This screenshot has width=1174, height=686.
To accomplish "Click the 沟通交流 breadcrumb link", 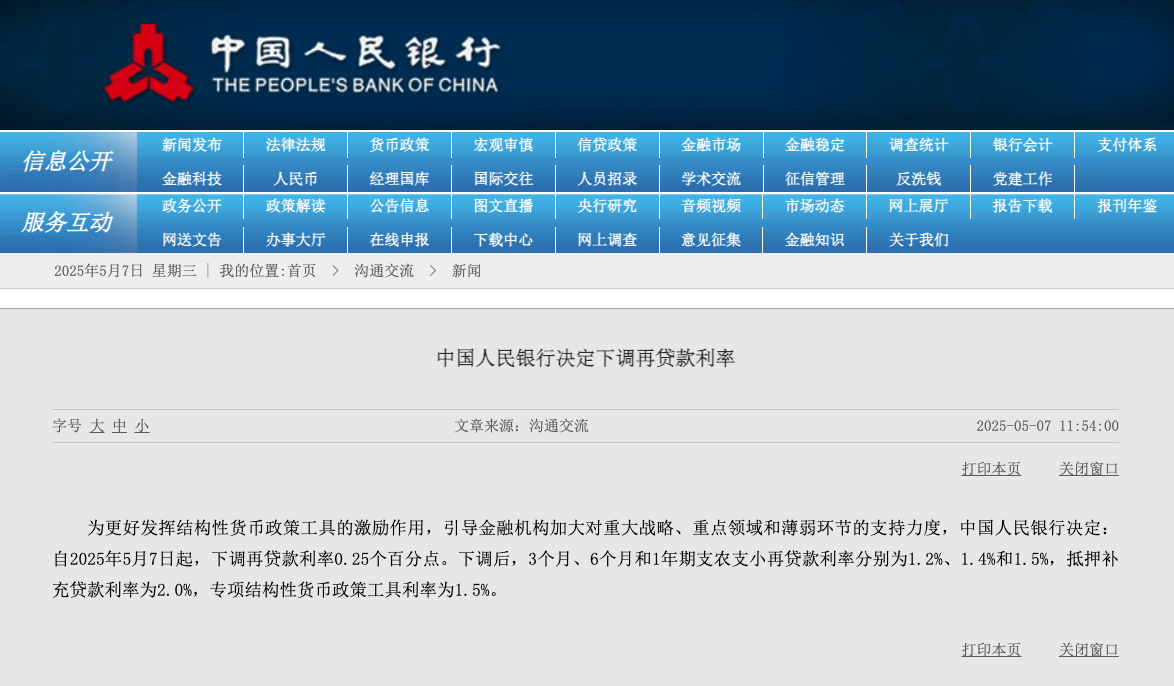I will [x=384, y=271].
